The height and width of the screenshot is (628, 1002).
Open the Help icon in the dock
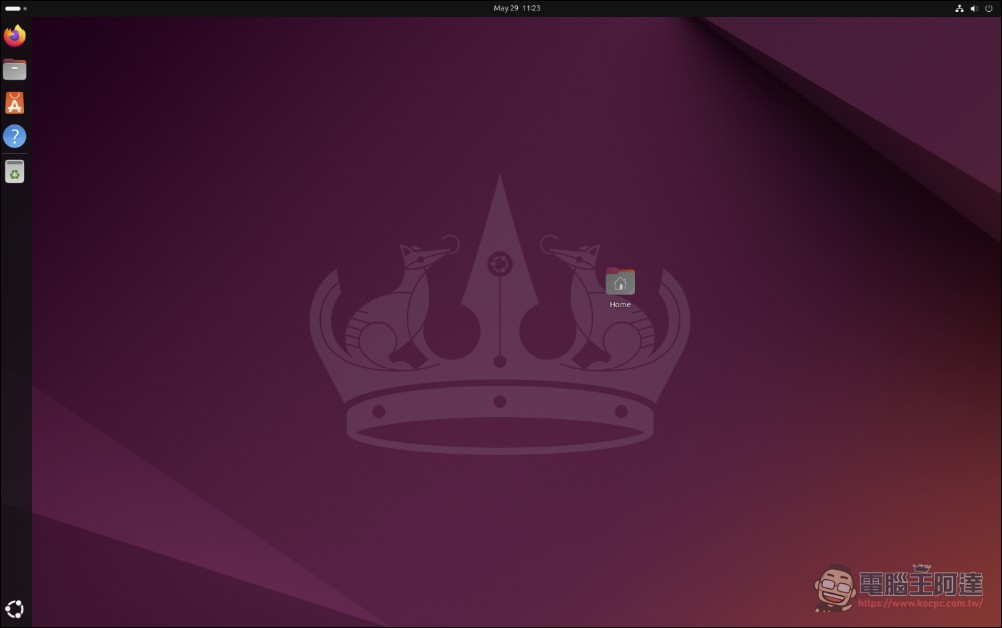(15, 136)
